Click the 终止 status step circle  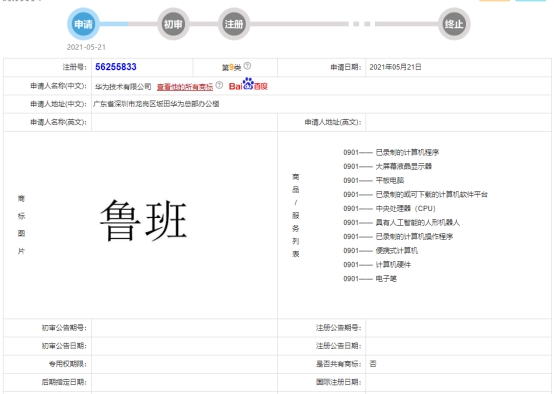coord(454,24)
